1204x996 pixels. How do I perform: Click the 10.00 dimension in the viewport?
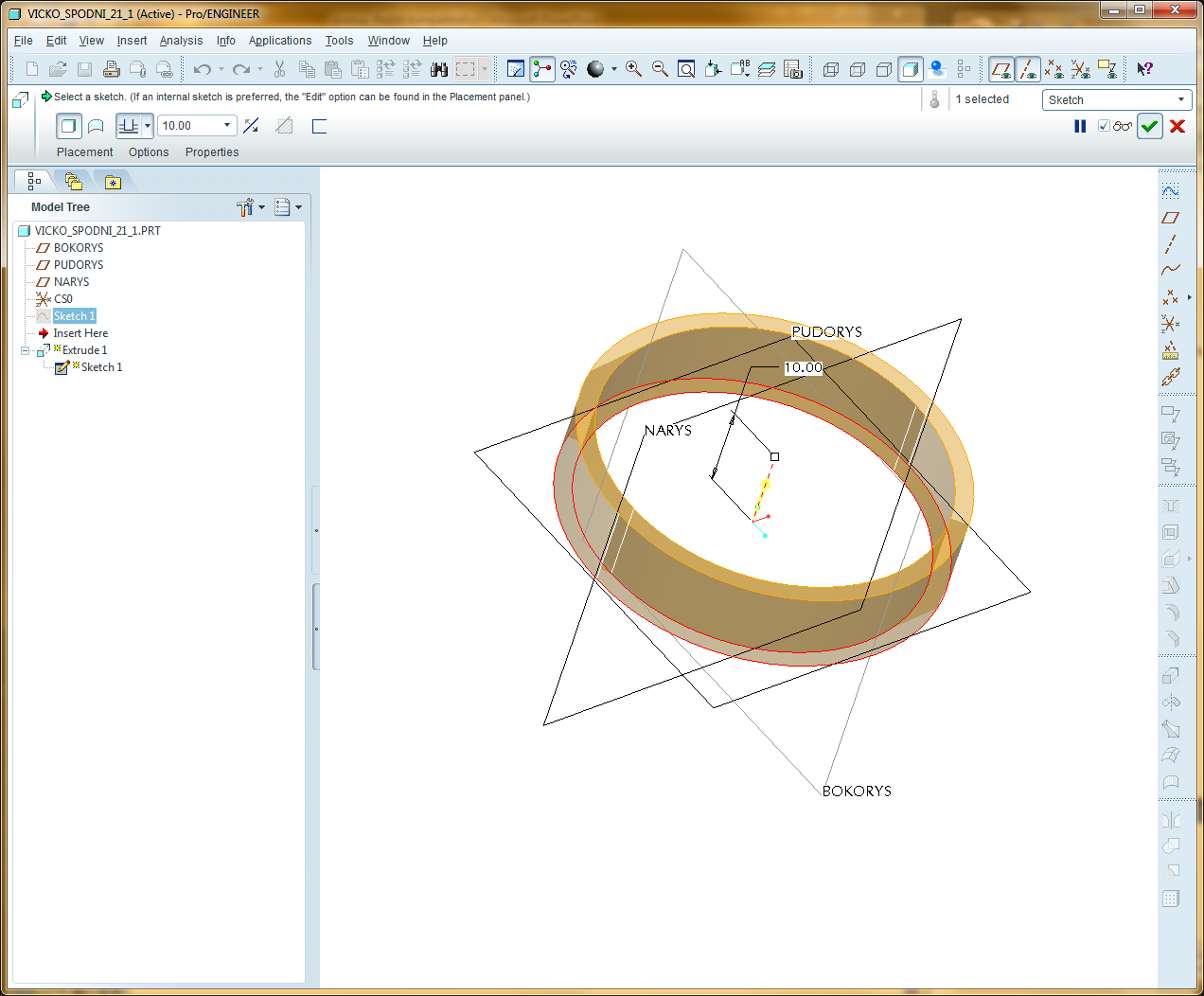[x=804, y=367]
